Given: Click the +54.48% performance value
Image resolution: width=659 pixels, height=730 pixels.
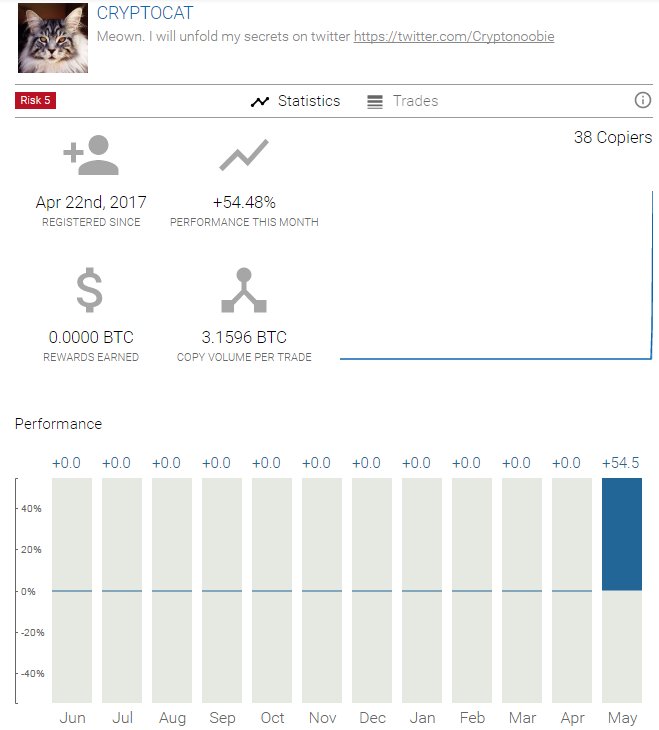Looking at the screenshot, I should tap(244, 203).
